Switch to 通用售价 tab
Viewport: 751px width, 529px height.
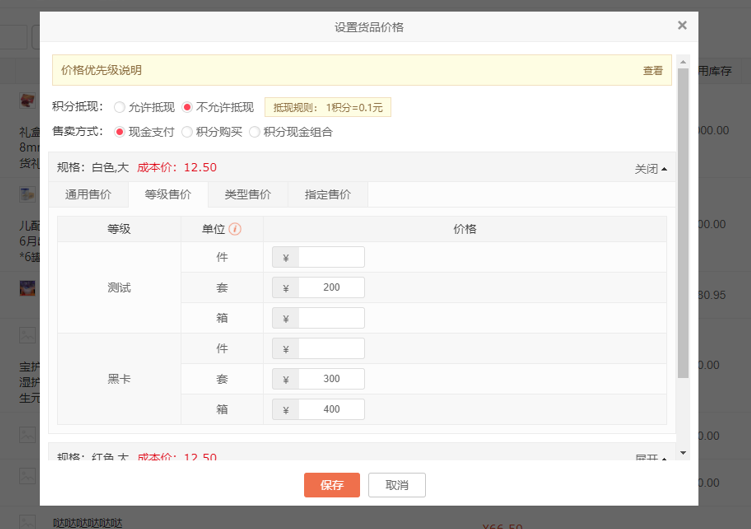[x=89, y=195]
